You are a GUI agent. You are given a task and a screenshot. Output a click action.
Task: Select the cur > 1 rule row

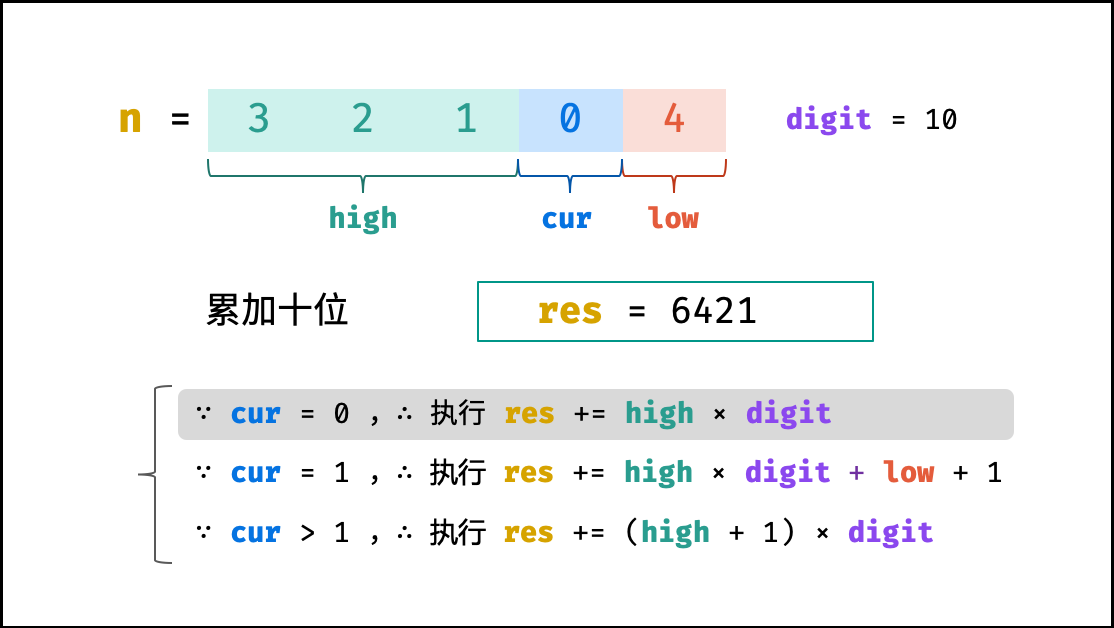(x=564, y=532)
